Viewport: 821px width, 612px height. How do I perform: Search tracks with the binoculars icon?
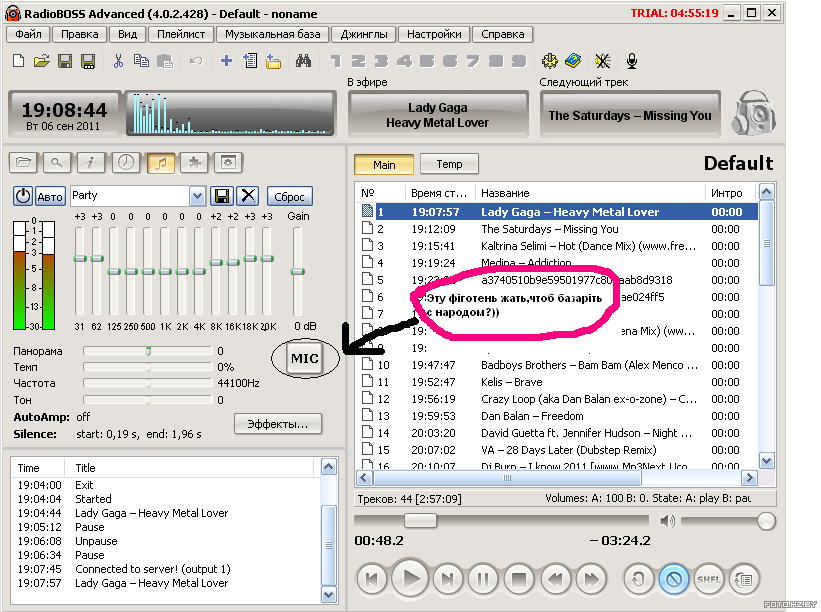pyautogui.click(x=303, y=61)
